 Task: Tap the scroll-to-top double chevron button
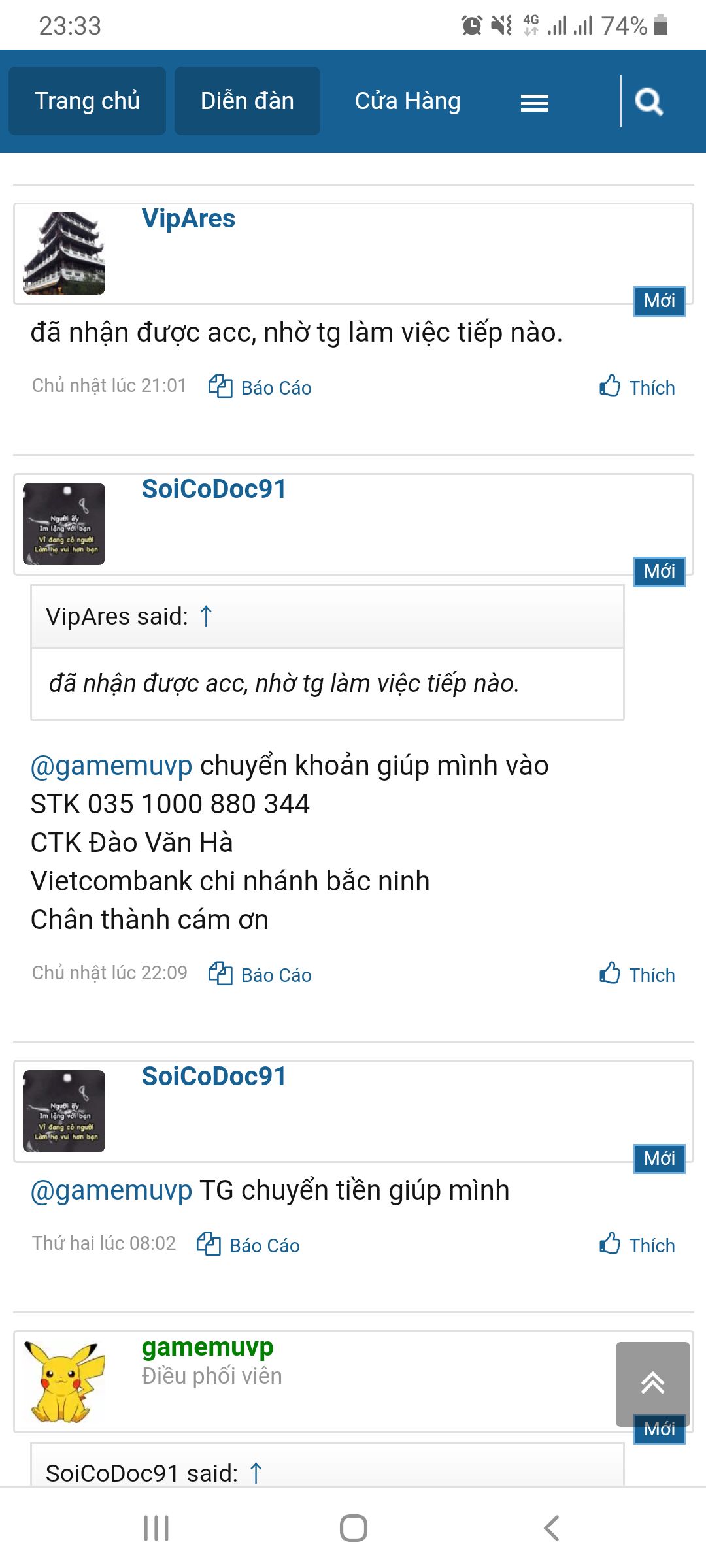652,1383
